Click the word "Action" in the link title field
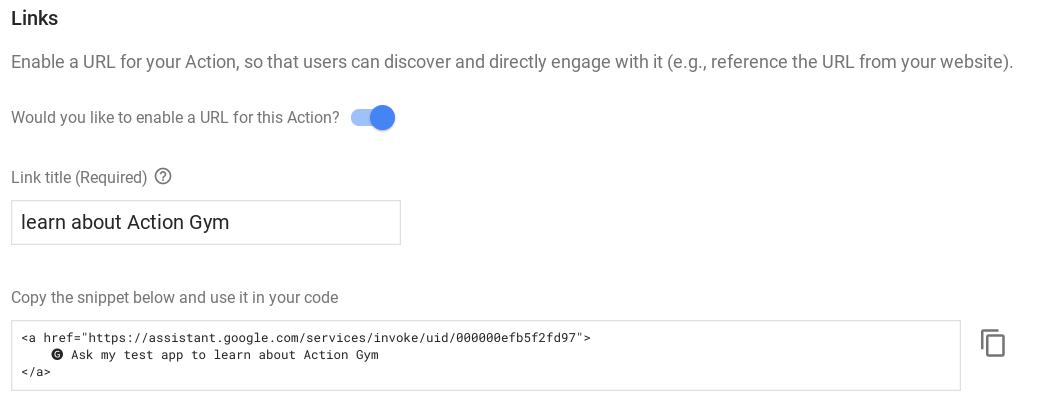The width and height of the screenshot is (1037, 412). point(154,222)
